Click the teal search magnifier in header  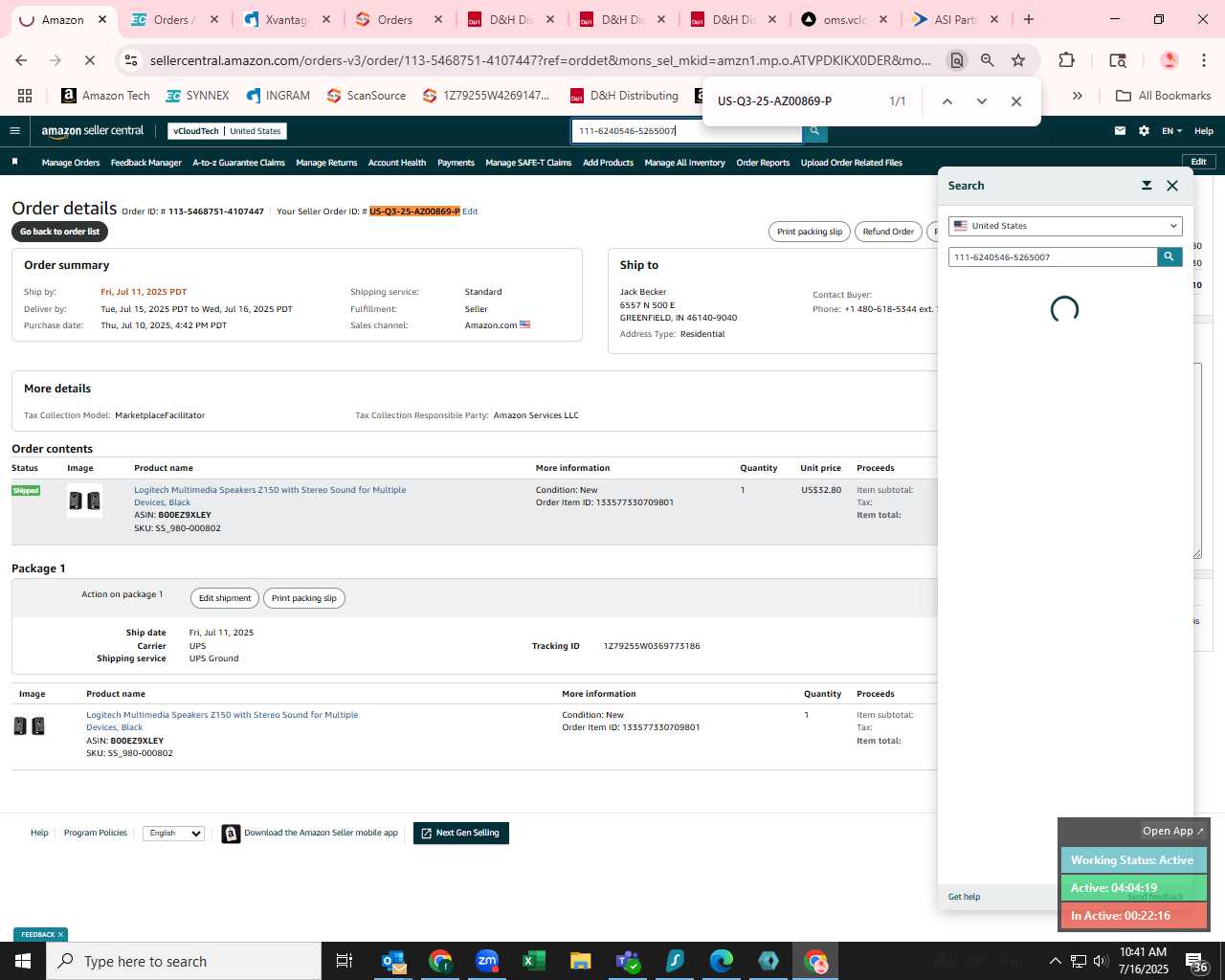click(x=814, y=131)
